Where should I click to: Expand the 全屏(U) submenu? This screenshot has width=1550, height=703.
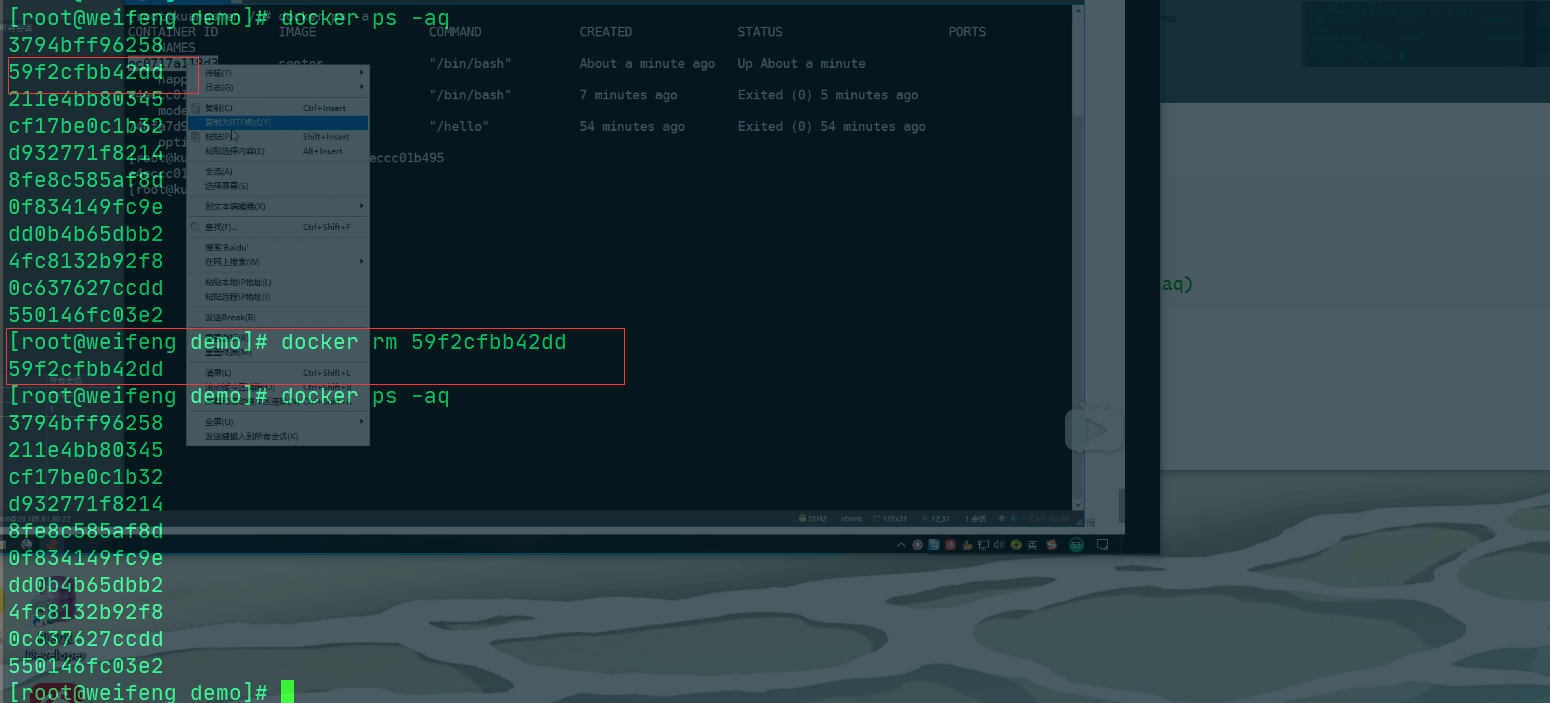tap(277, 421)
